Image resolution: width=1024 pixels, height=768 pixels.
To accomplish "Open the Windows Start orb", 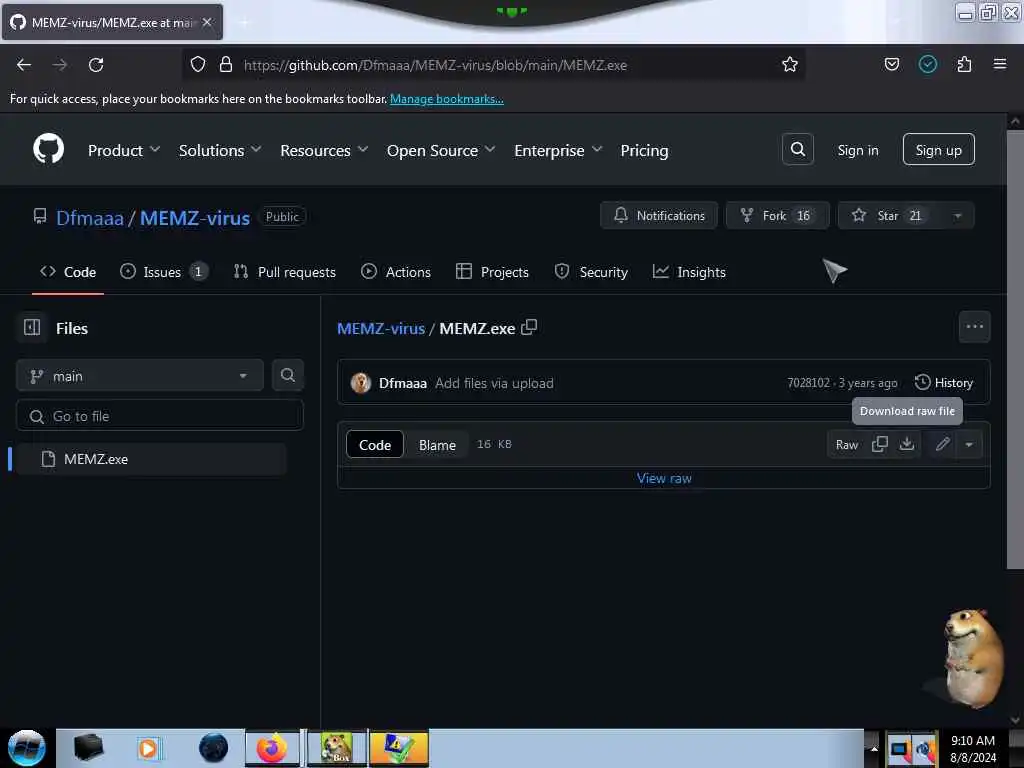I will click(26, 748).
